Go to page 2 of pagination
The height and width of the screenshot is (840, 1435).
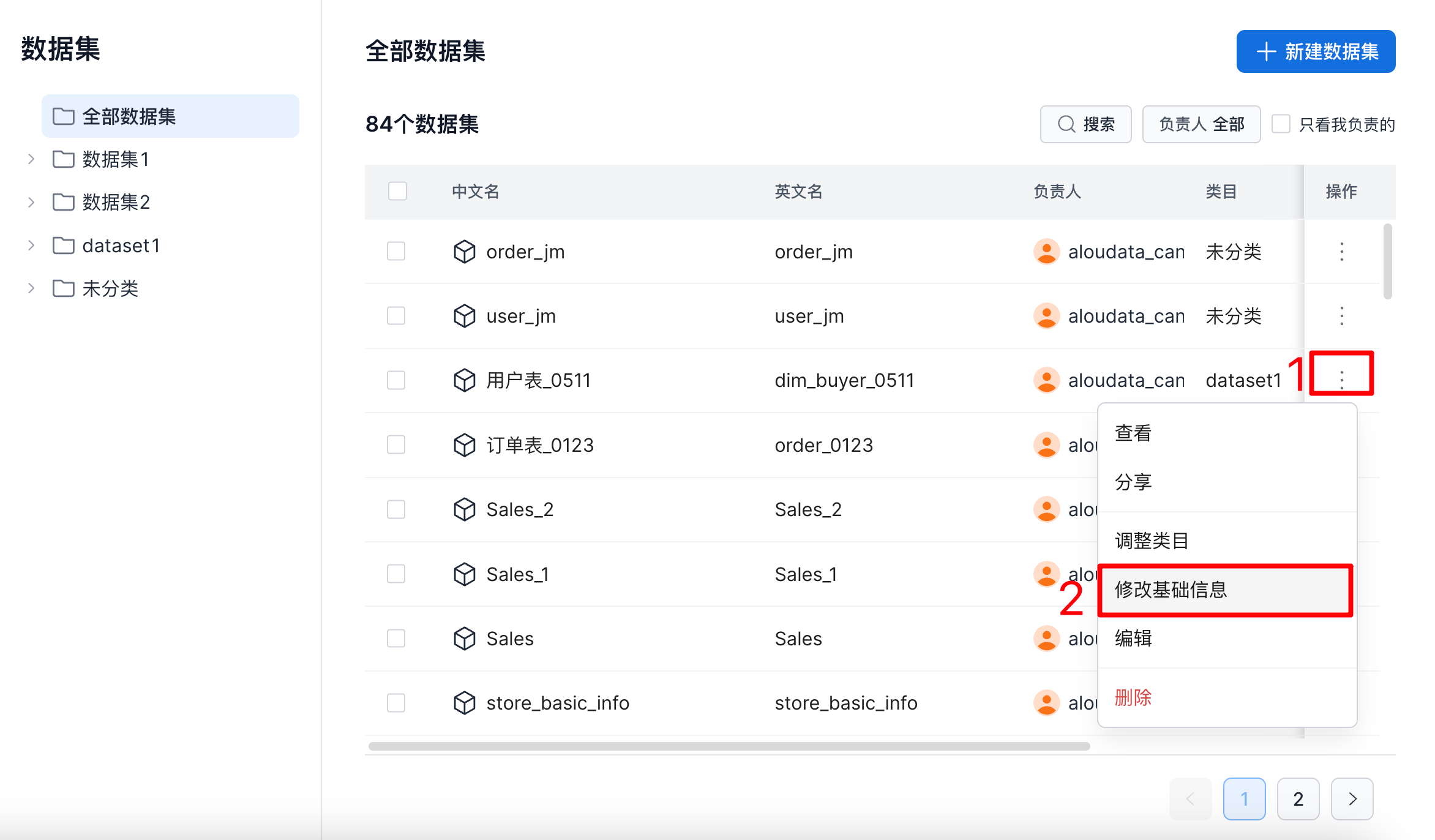click(x=1298, y=799)
